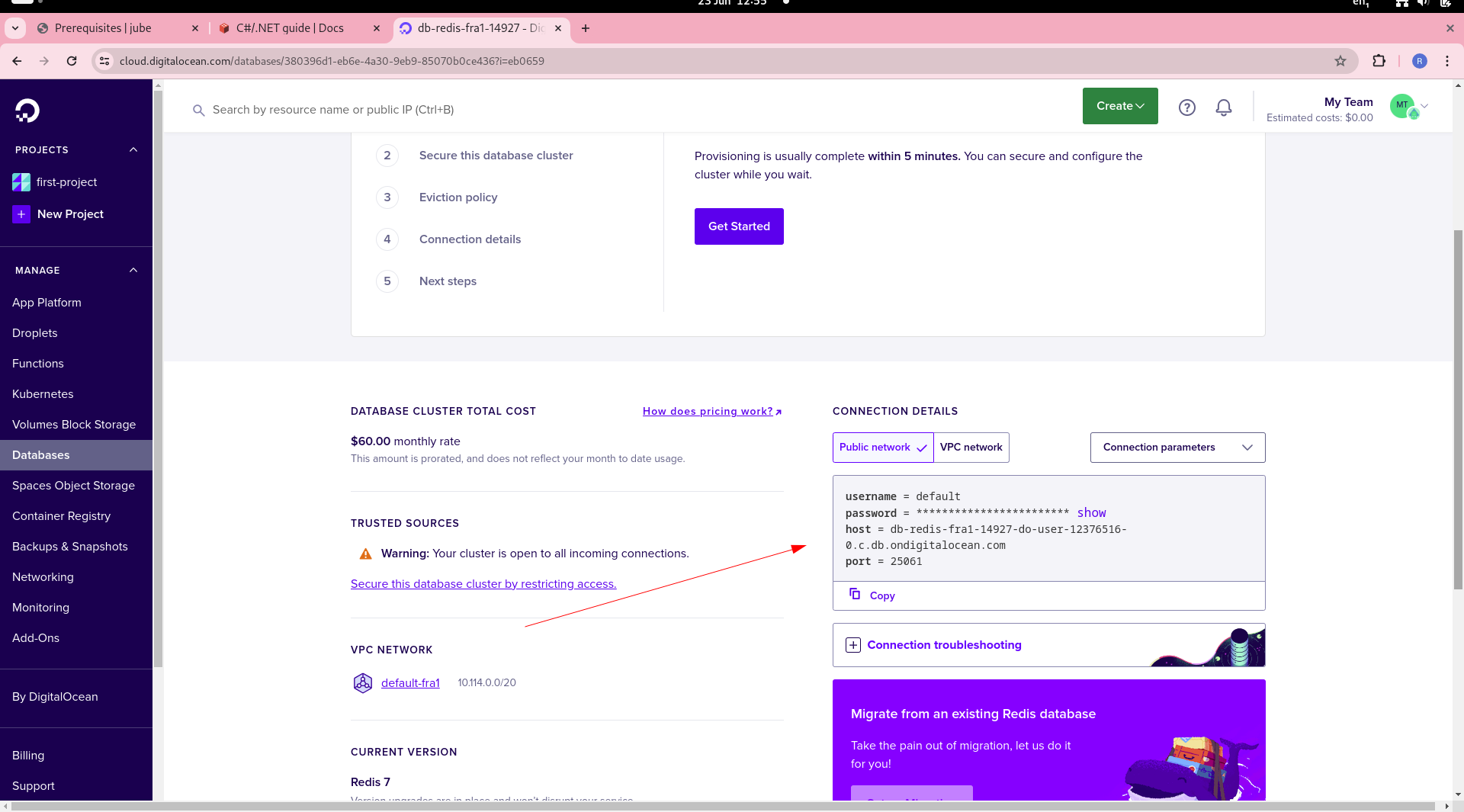Open the Create dropdown button
Screen dimensions: 1464x812
1120,106
